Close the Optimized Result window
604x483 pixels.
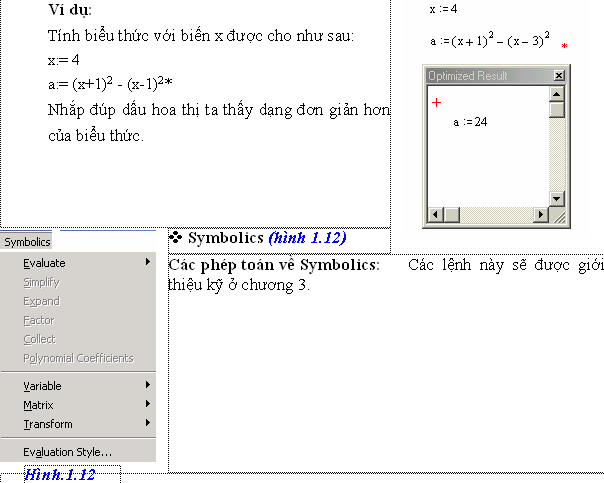pyautogui.click(x=558, y=76)
